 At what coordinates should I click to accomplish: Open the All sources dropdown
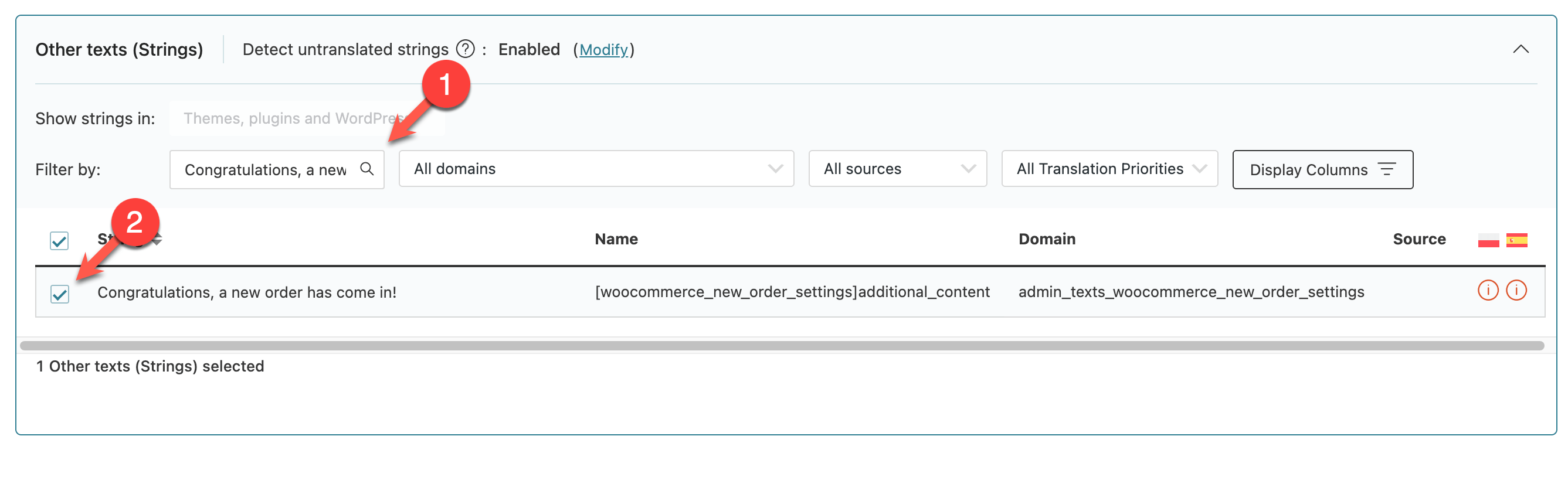point(897,169)
